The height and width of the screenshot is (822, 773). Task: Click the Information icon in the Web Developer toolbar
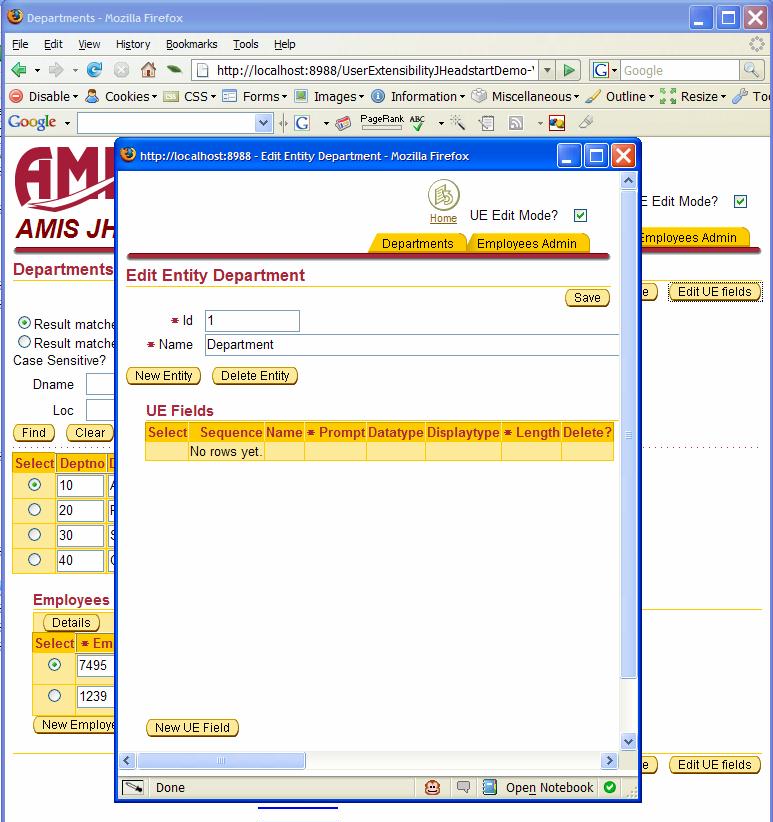coord(378,96)
